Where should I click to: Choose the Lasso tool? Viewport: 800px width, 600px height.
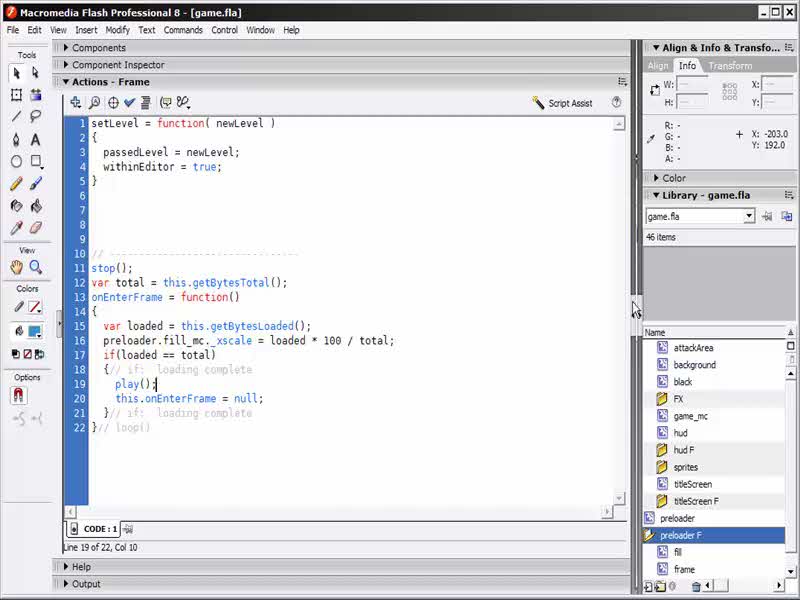point(36,116)
